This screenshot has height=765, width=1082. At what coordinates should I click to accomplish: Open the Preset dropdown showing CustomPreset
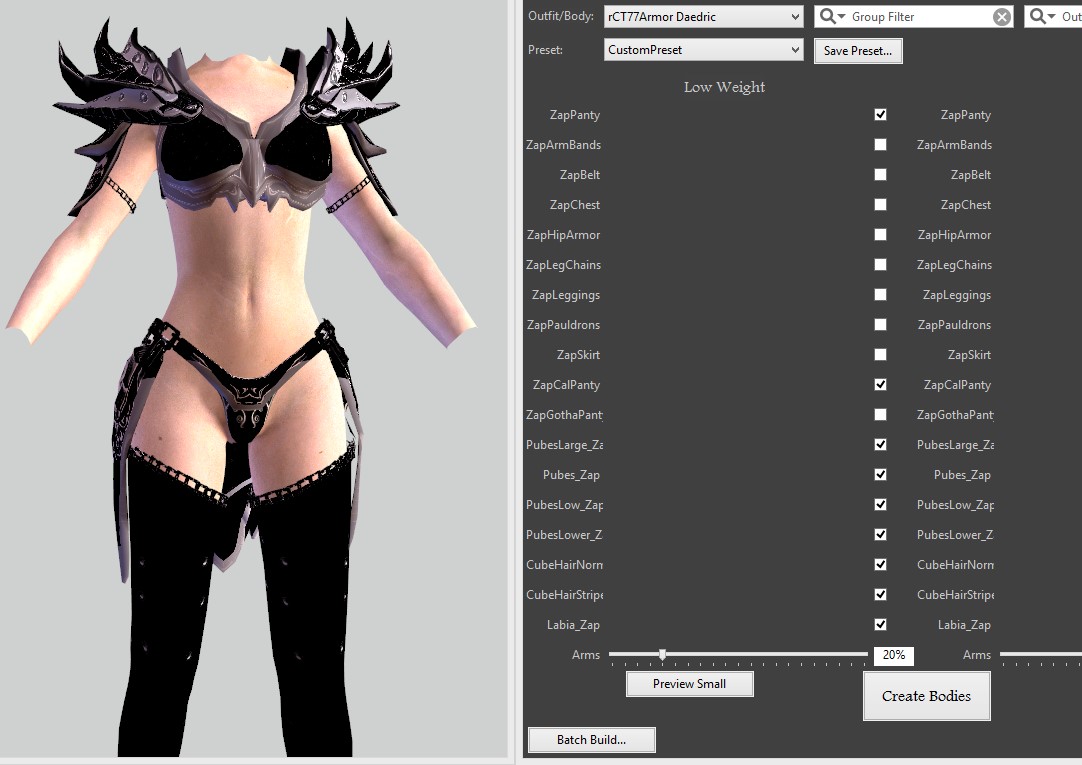(x=703, y=50)
